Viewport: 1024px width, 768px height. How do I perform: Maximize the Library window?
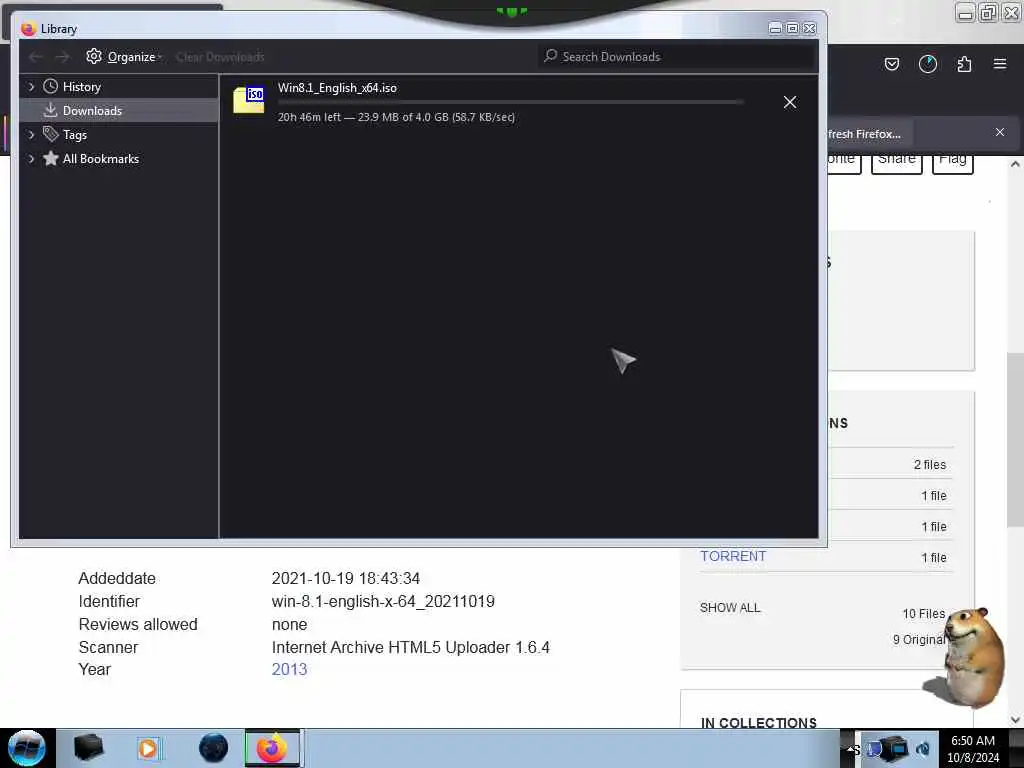(792, 28)
